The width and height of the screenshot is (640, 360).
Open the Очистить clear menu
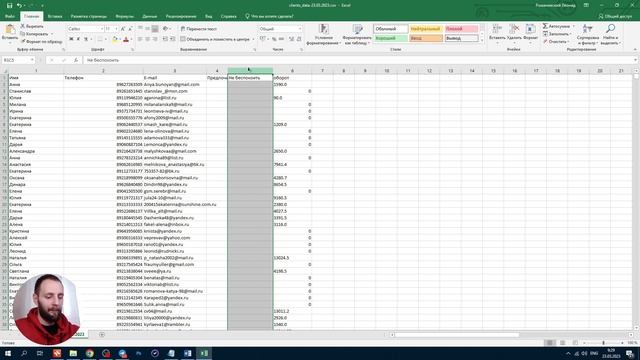[556, 42]
